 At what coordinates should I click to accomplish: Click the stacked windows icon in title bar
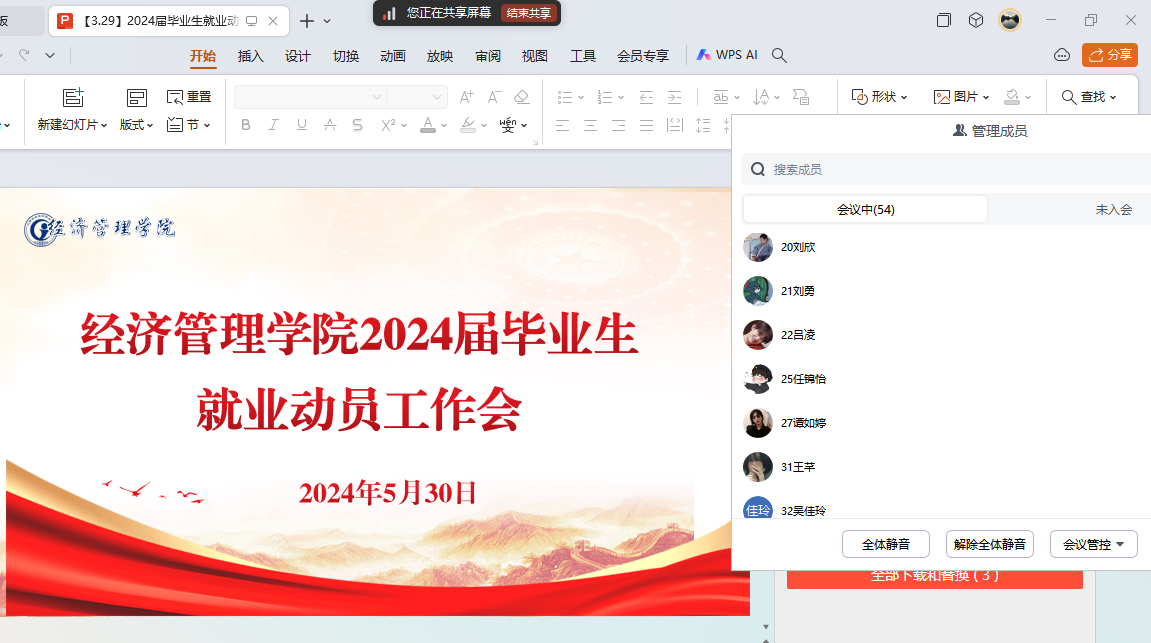[944, 21]
